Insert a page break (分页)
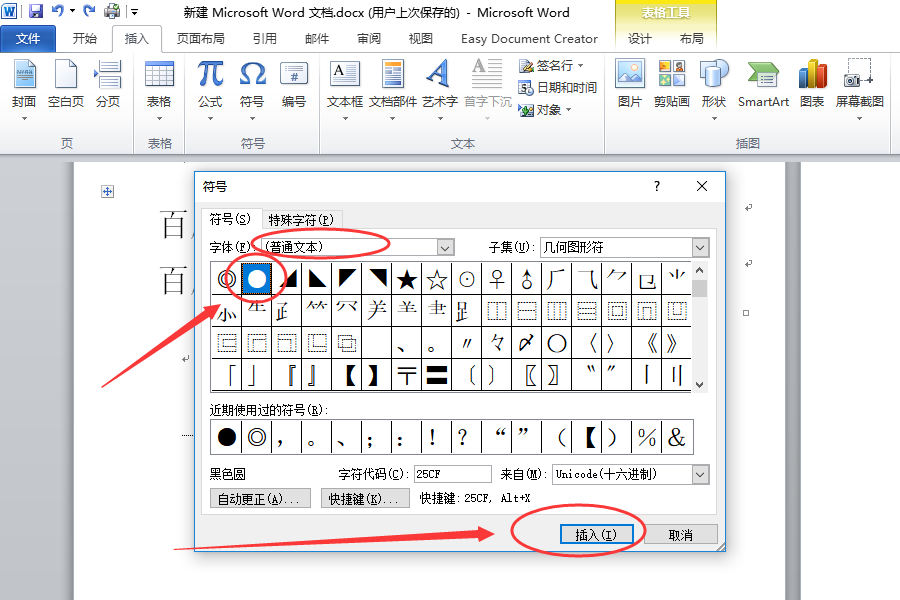Image resolution: width=900 pixels, height=600 pixels. 108,84
